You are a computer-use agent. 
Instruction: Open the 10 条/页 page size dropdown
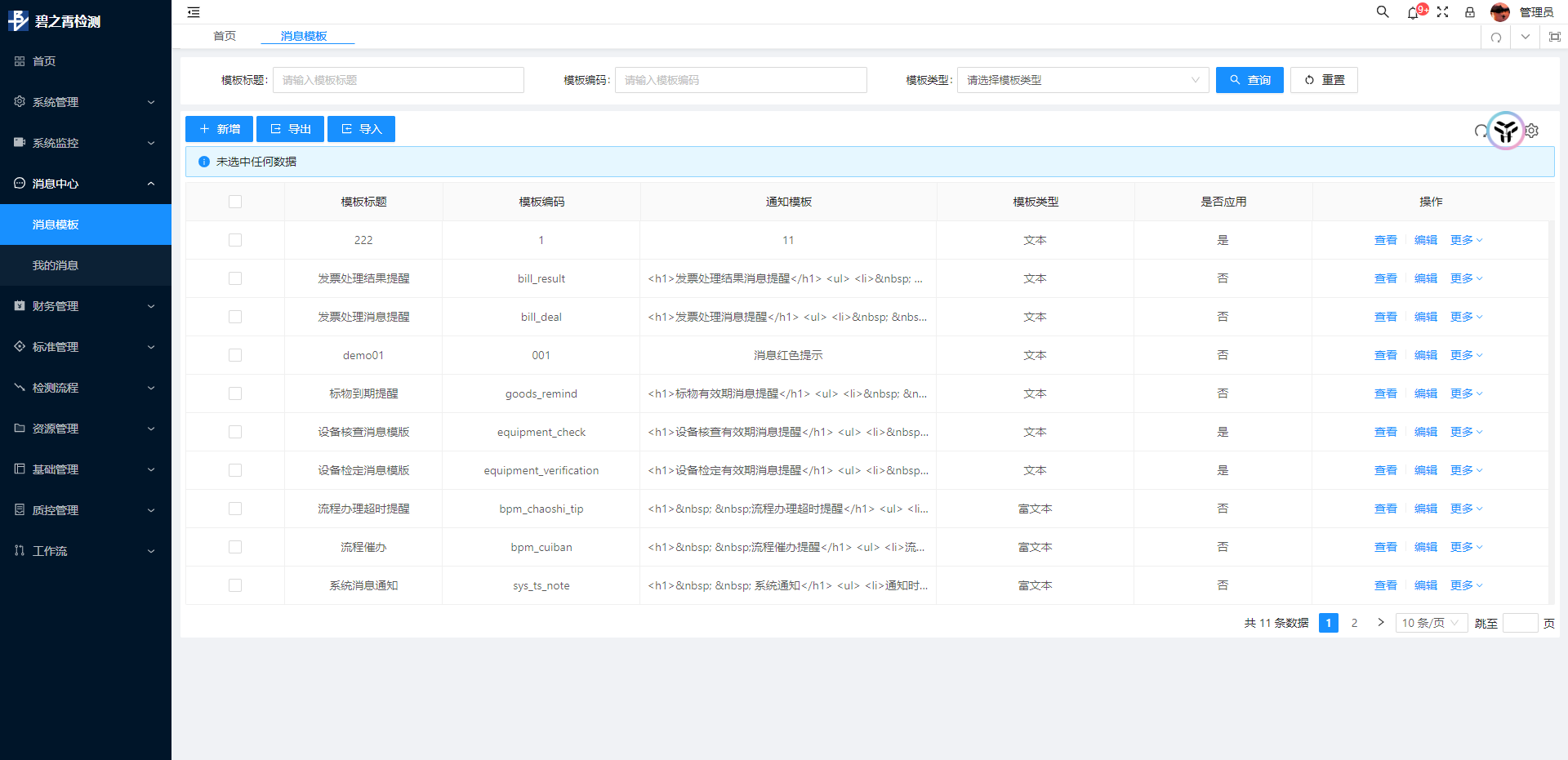point(1432,623)
